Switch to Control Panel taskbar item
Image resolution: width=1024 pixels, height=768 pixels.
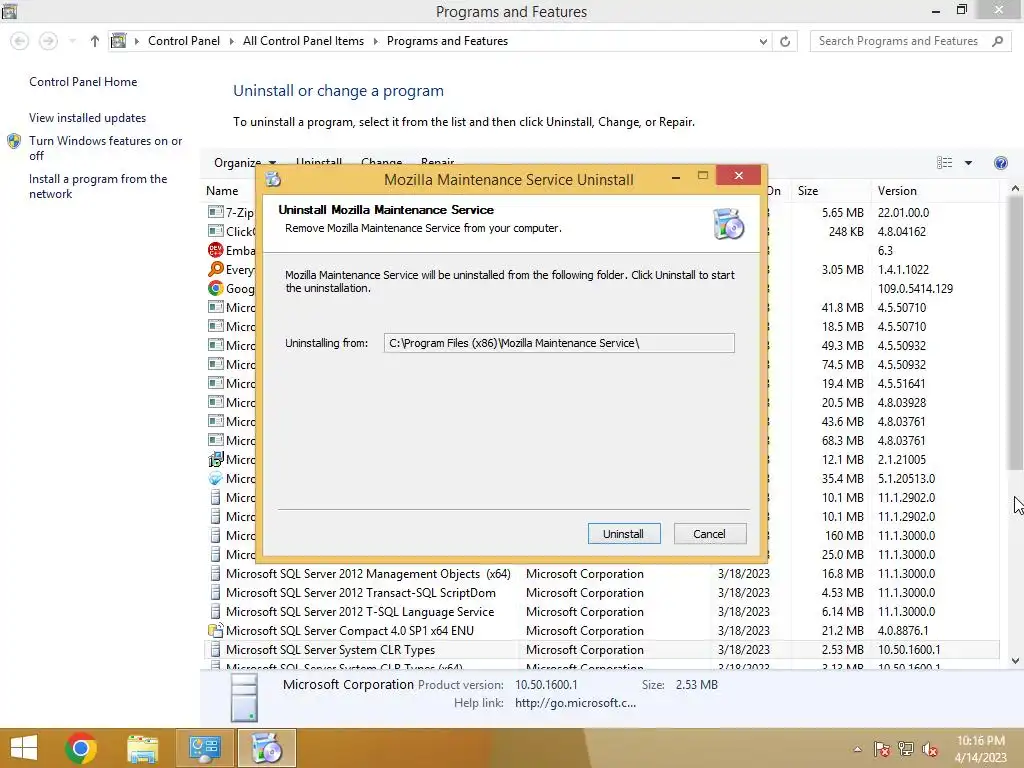[x=204, y=748]
